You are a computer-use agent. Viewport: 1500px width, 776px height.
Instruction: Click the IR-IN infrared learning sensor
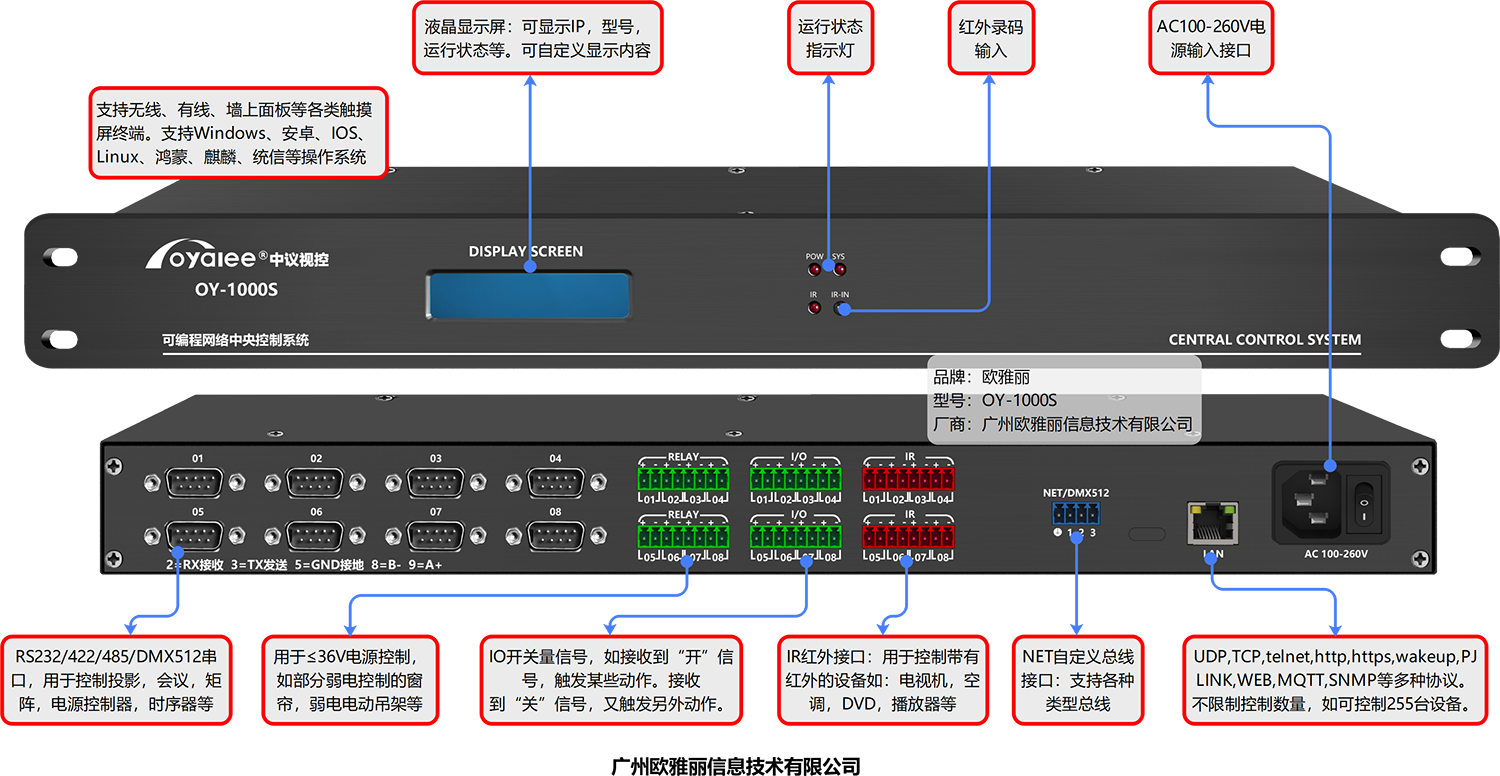coord(840,308)
